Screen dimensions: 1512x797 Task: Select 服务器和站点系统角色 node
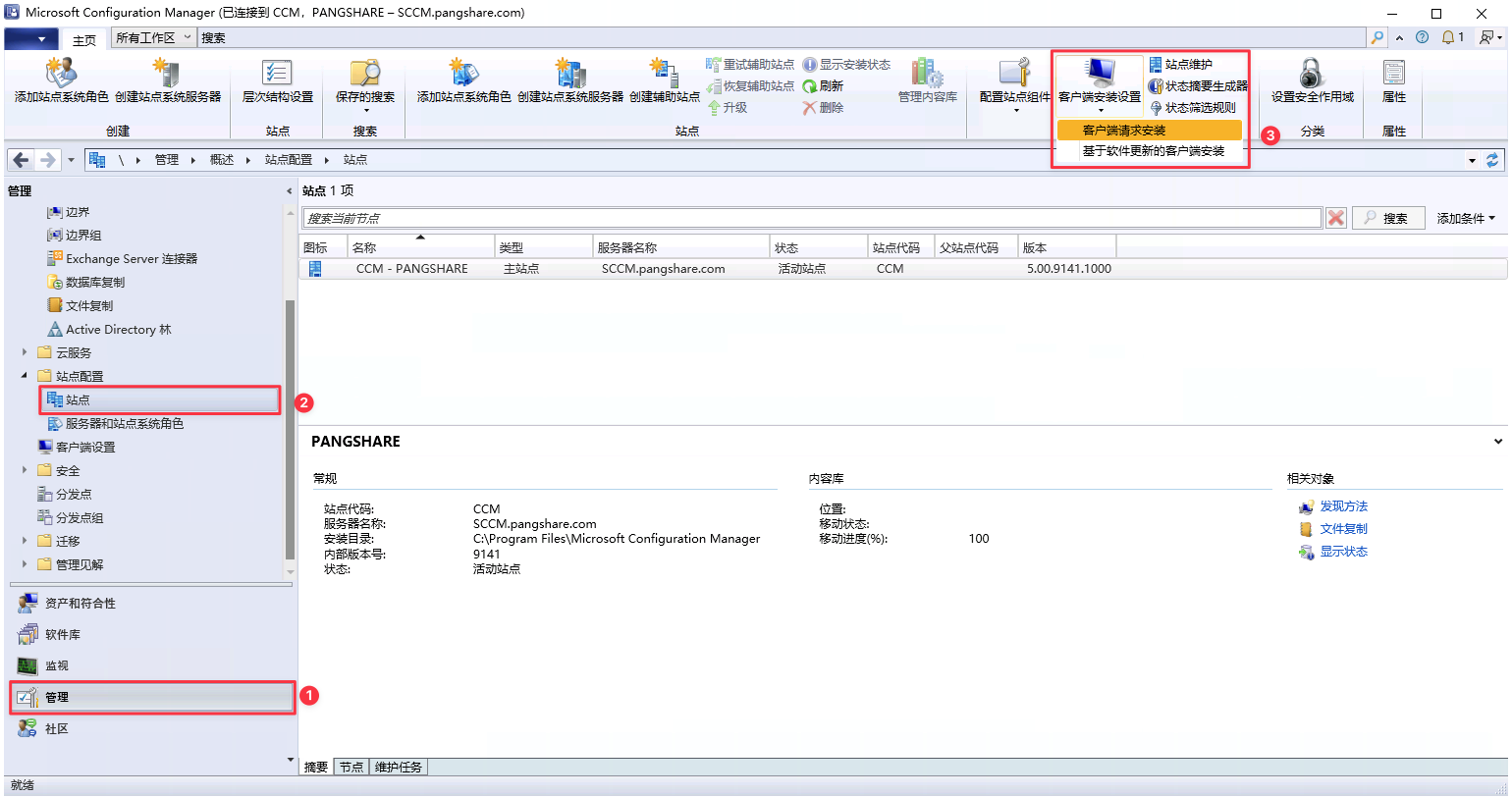click(x=115, y=423)
